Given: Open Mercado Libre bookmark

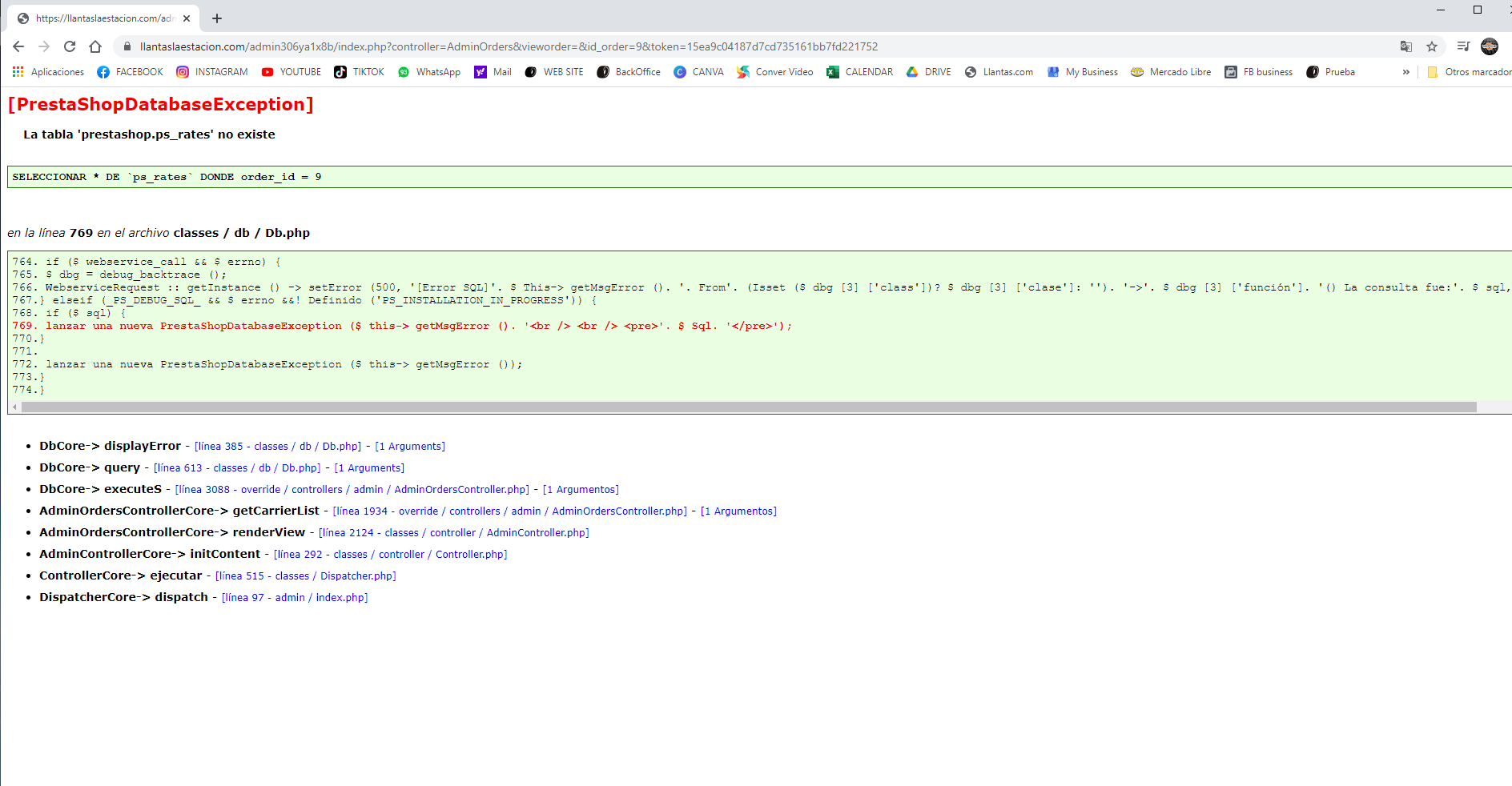Looking at the screenshot, I should 1171,72.
